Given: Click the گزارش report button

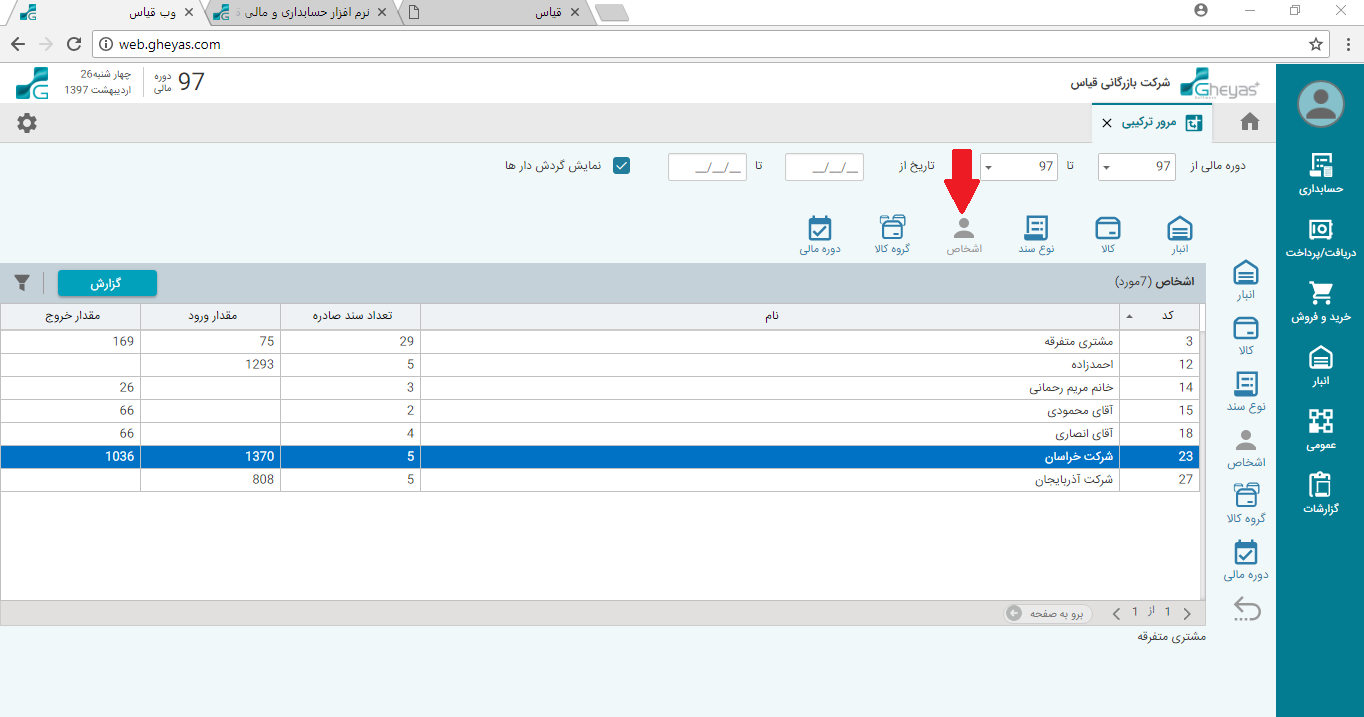Looking at the screenshot, I should coord(107,283).
